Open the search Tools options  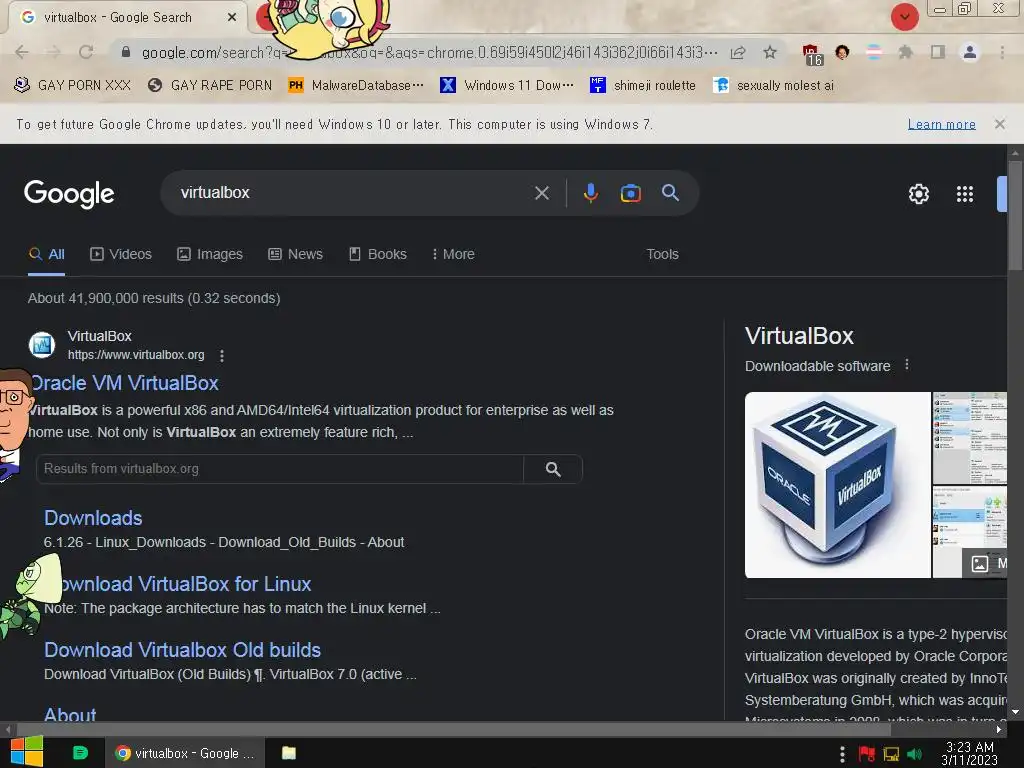662,255
